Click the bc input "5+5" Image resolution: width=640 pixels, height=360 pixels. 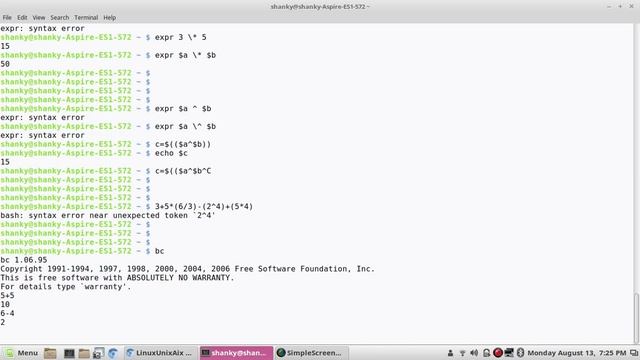[7, 296]
